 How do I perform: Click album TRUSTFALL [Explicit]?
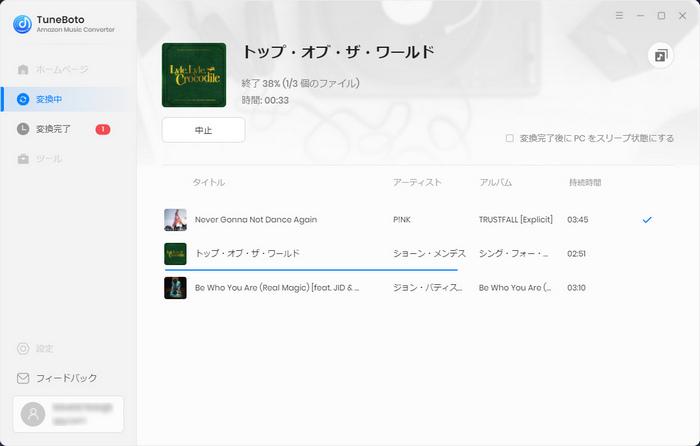coord(516,220)
